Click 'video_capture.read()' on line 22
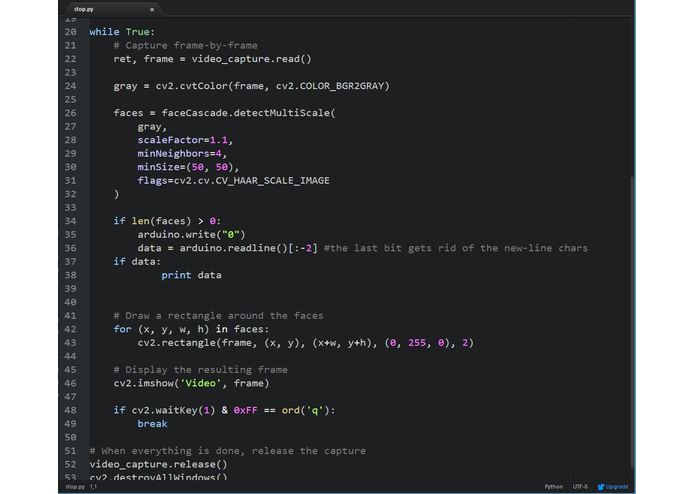 [251, 59]
